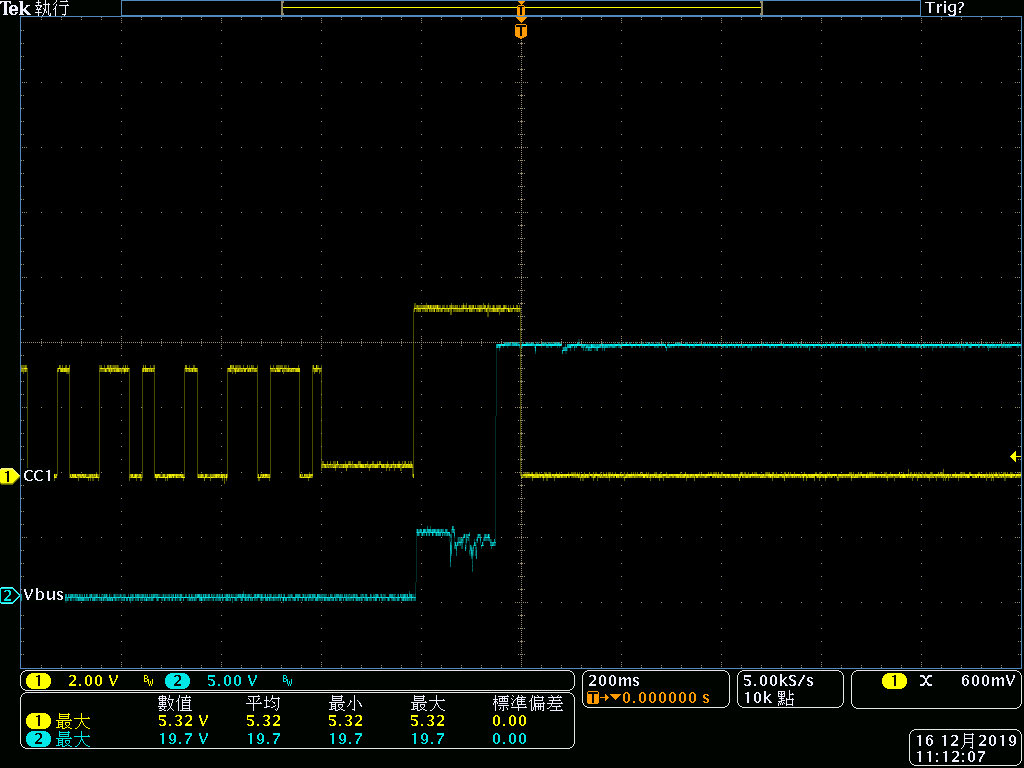Click the record overview bar at top
Image resolution: width=1024 pixels, height=768 pixels.
520,8
